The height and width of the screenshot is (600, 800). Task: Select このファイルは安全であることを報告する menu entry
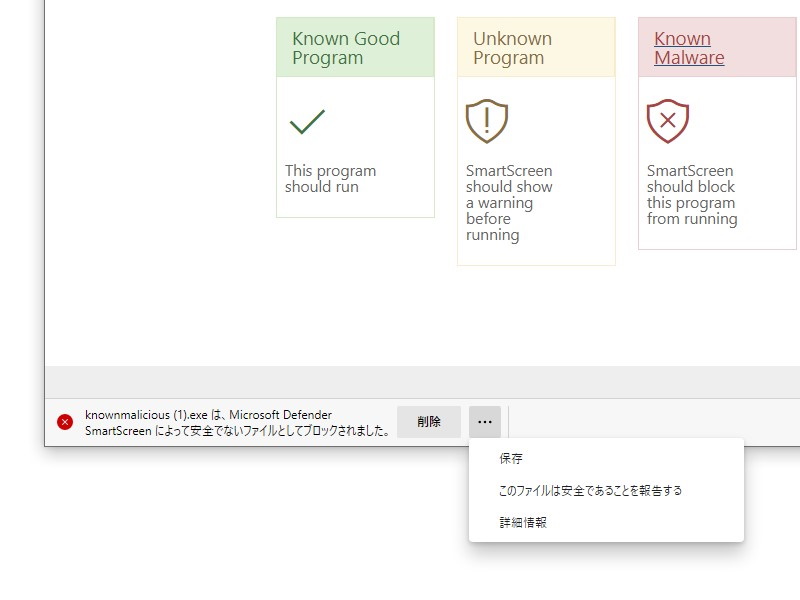(x=590, y=491)
